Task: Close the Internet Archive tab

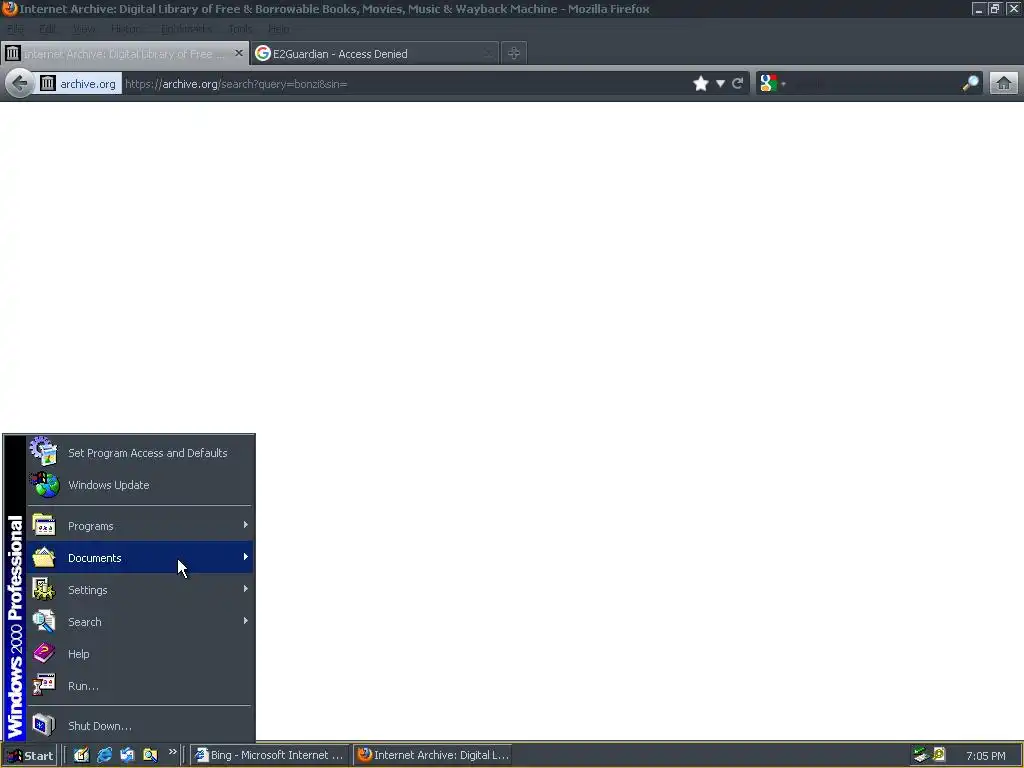Action: [x=239, y=53]
